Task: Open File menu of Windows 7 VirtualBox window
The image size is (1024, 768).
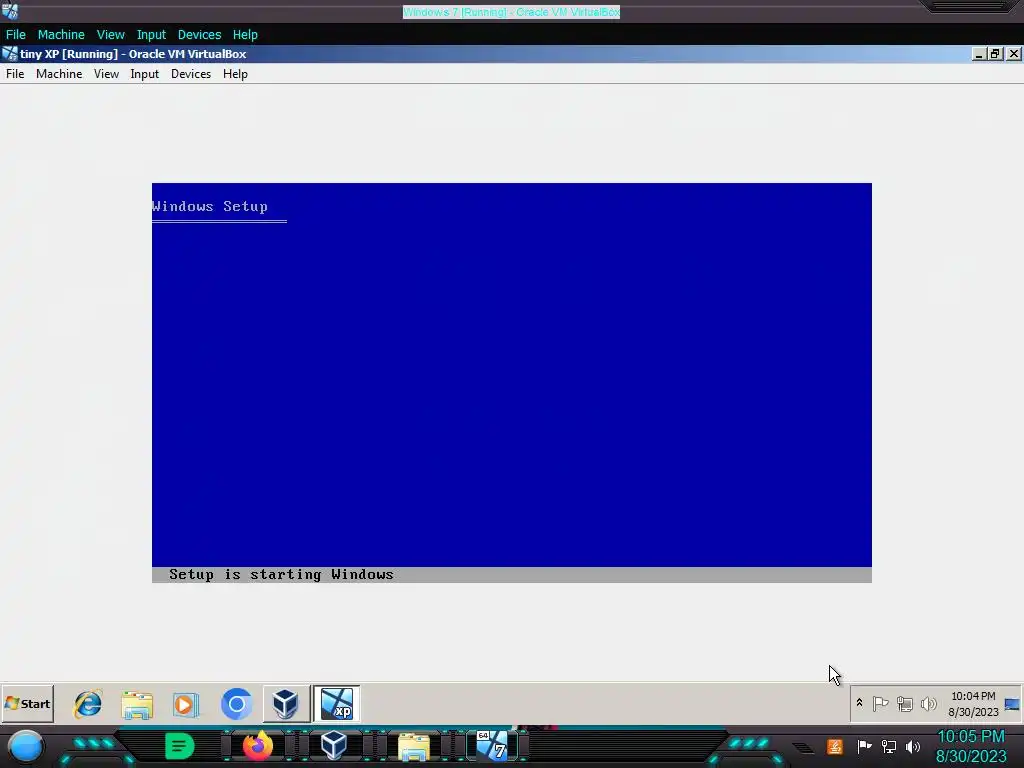Action: 16,35
